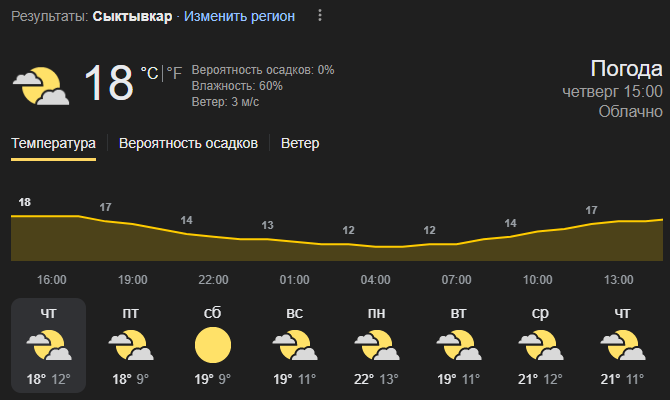Switch units to Celsius
Screen dimensions: 670x400
click(150, 73)
